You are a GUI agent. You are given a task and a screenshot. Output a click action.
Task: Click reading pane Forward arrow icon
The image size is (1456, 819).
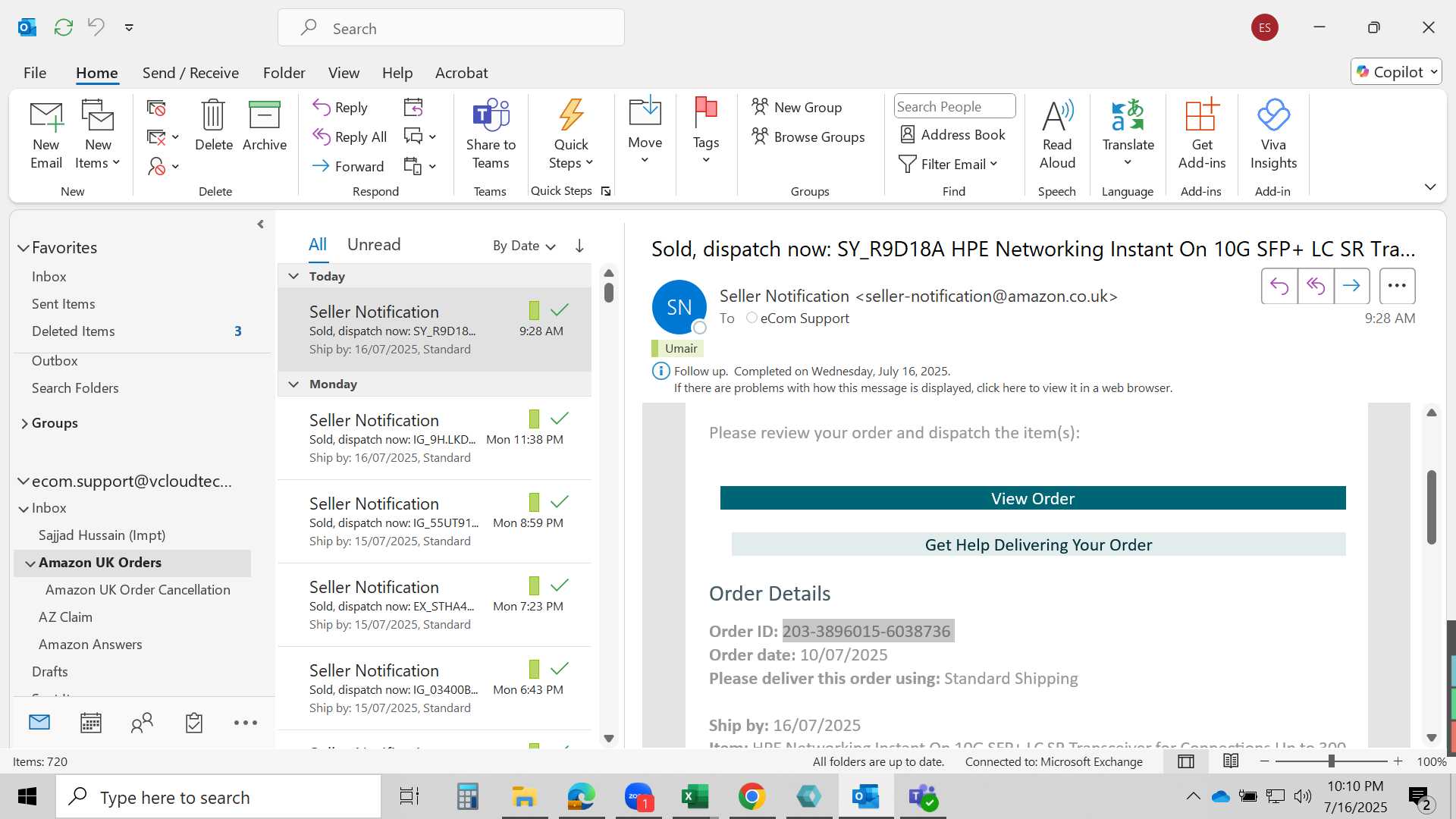coord(1351,286)
